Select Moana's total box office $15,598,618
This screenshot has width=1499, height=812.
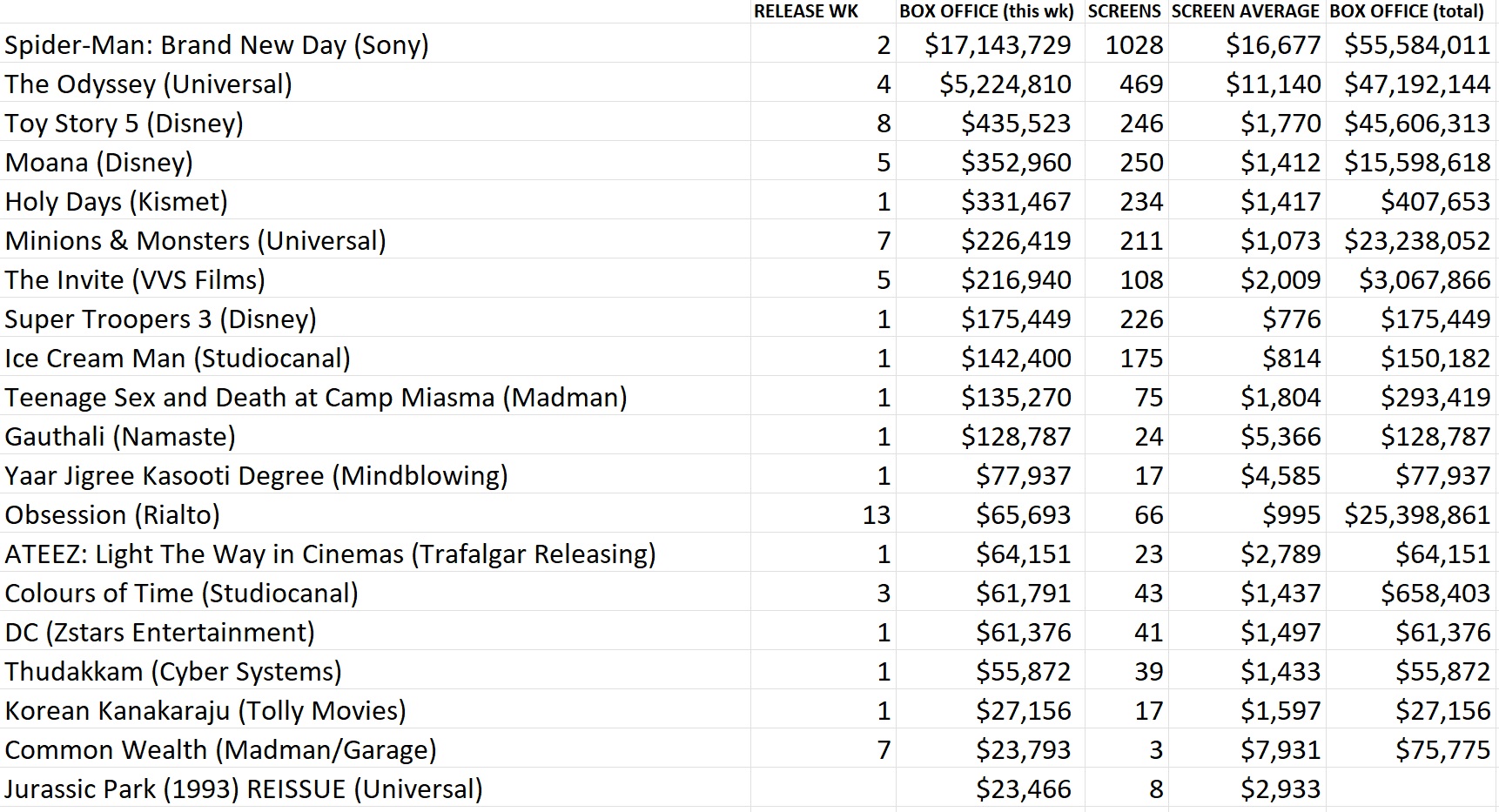1417,163
